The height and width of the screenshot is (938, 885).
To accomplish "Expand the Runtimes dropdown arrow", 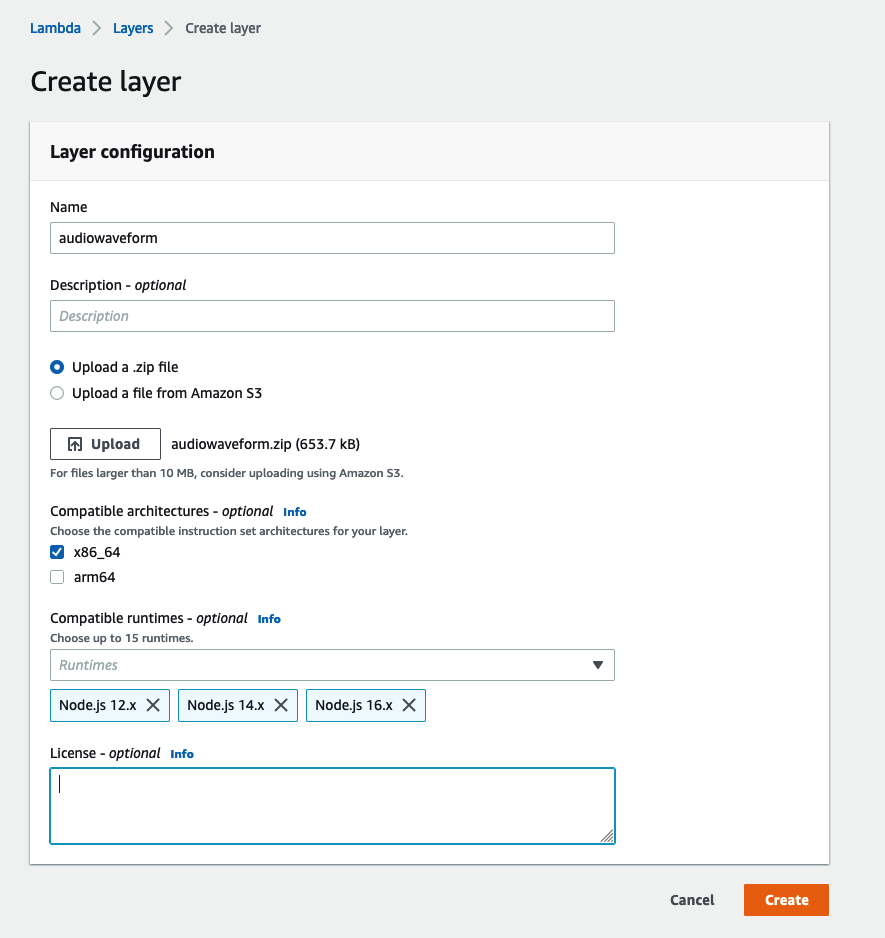I will point(598,665).
